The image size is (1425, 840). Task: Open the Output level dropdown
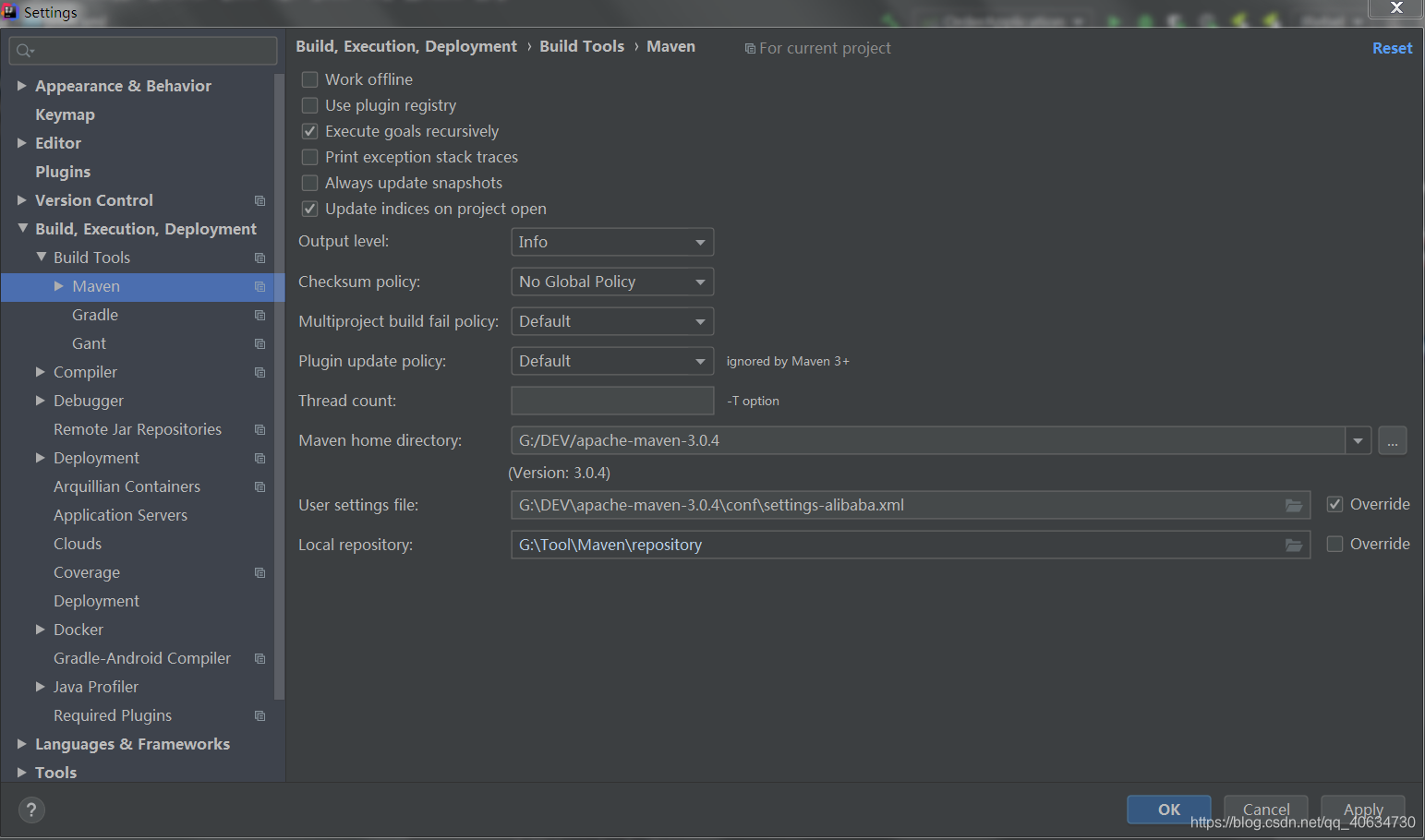[x=612, y=242]
